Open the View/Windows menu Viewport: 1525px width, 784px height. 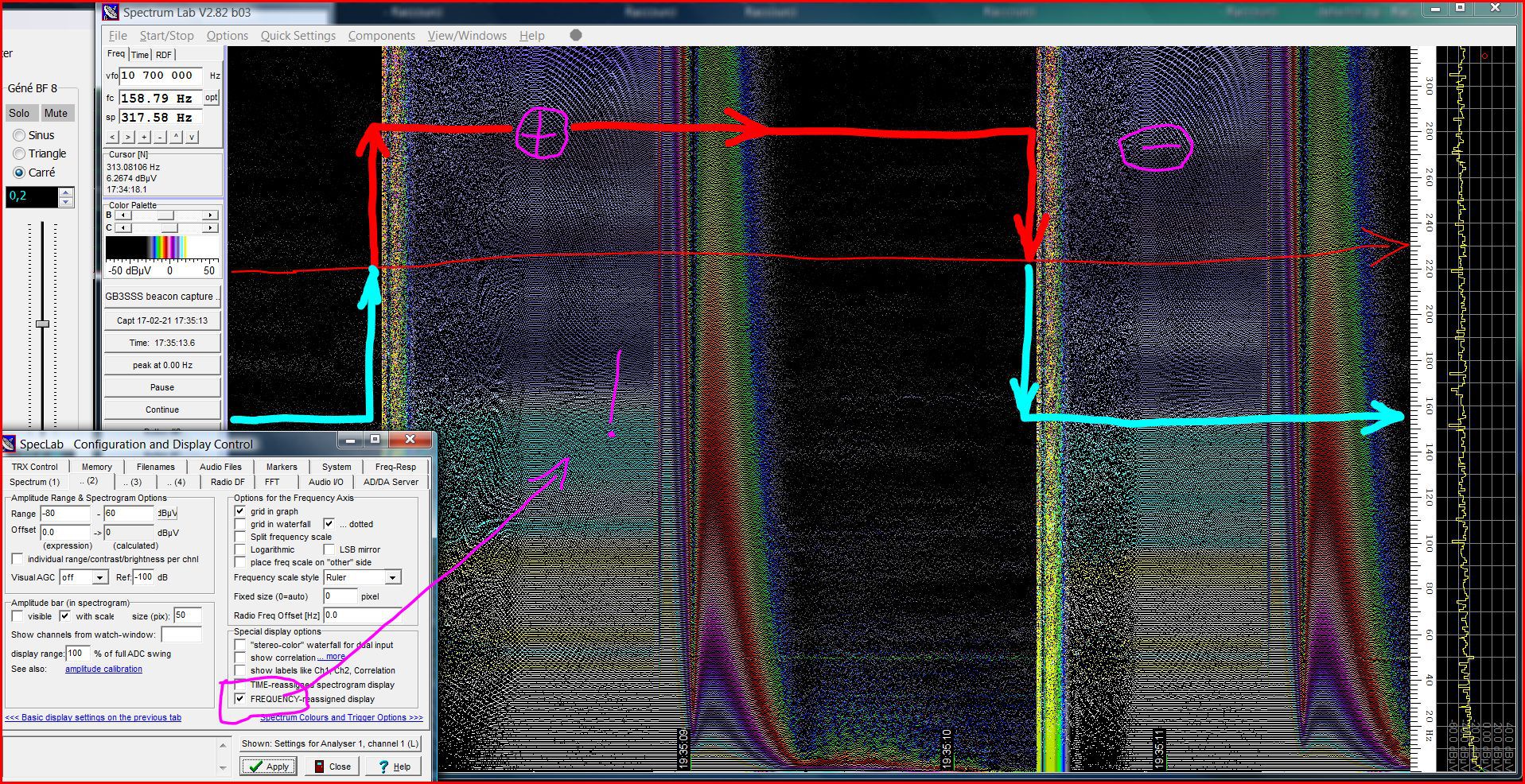tap(467, 35)
